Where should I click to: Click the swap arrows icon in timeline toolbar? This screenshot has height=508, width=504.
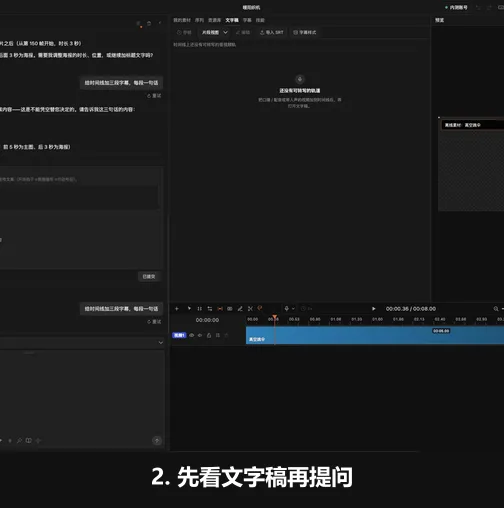pos(210,309)
